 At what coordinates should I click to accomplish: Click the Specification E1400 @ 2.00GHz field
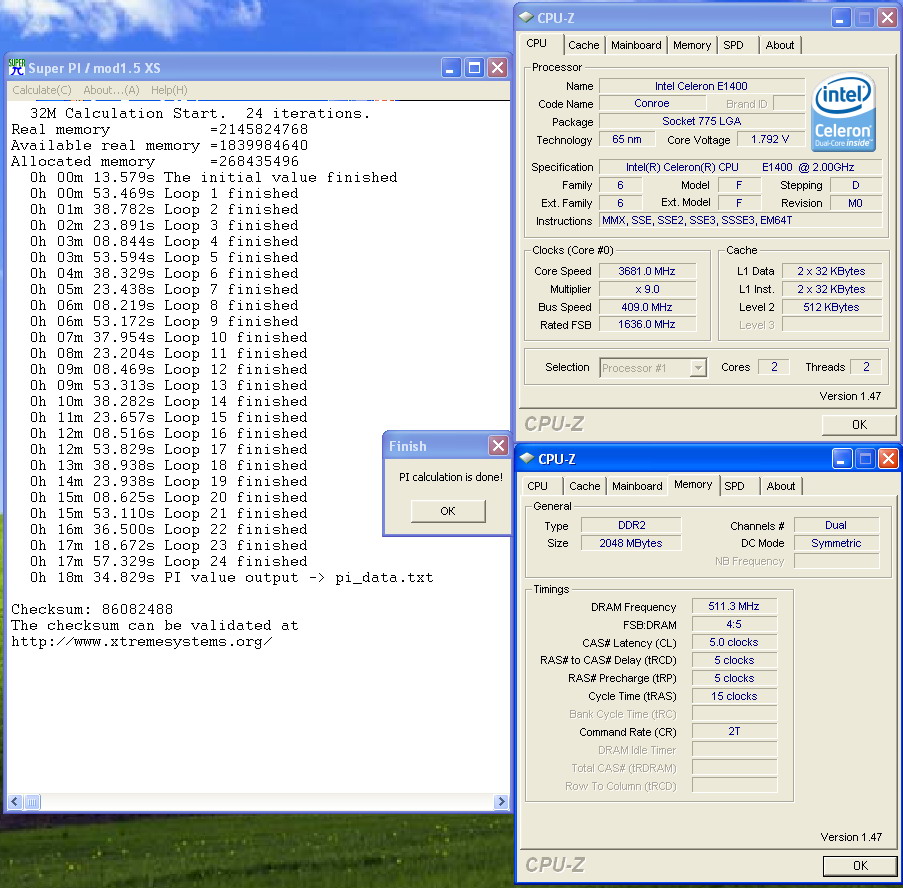pos(741,167)
